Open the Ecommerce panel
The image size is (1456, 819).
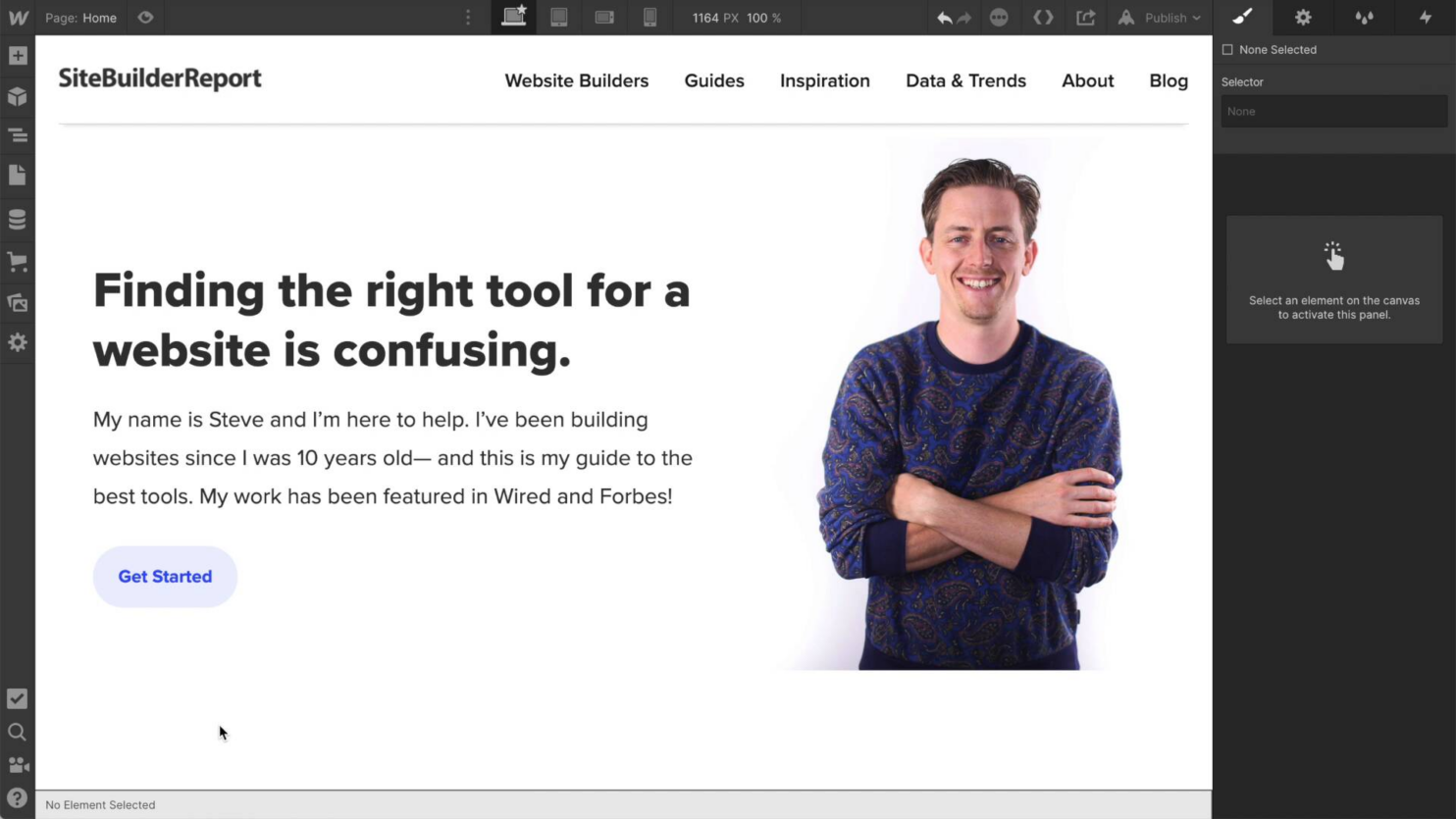pyautogui.click(x=18, y=261)
